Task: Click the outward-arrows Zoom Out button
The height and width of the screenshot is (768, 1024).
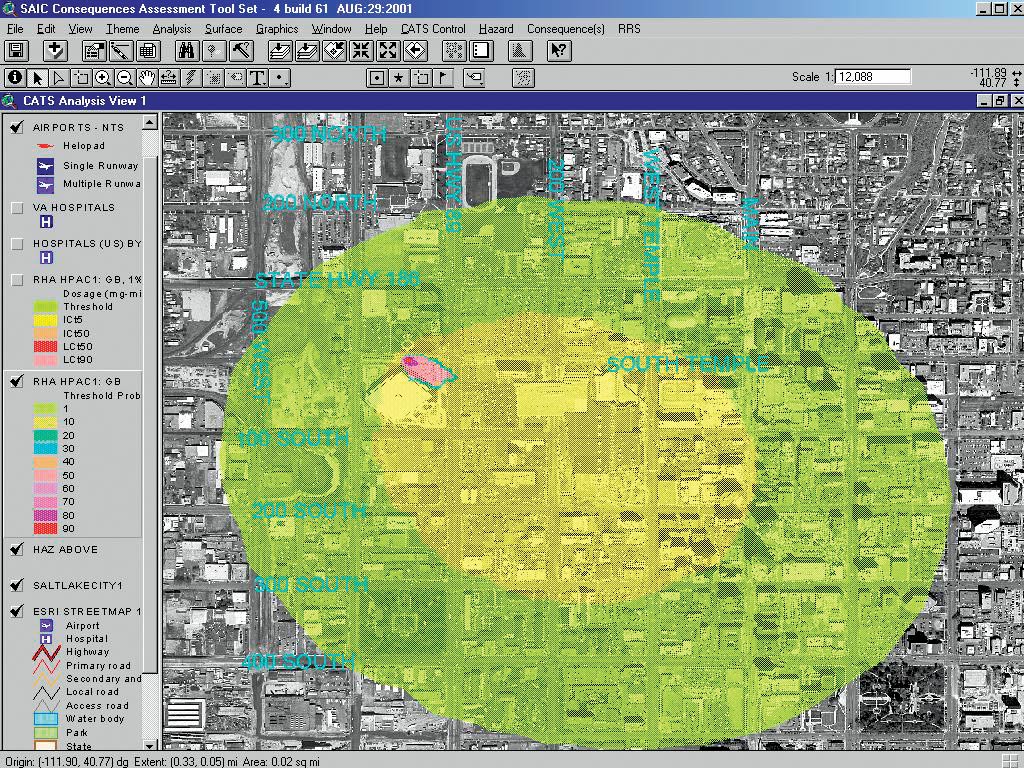Action: coord(388,51)
